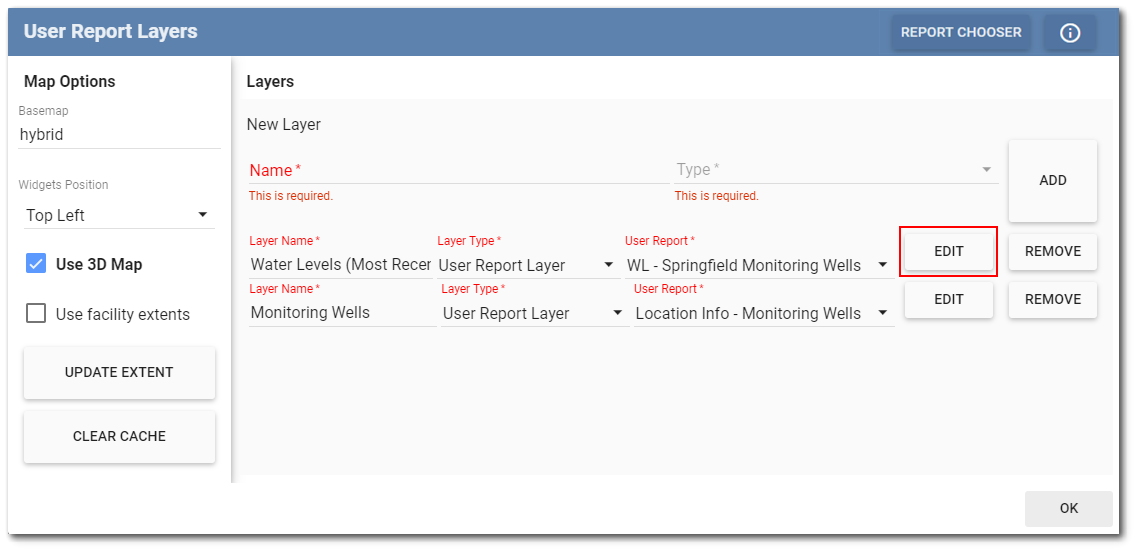
Task: Click the Update Extent button
Action: click(x=119, y=372)
